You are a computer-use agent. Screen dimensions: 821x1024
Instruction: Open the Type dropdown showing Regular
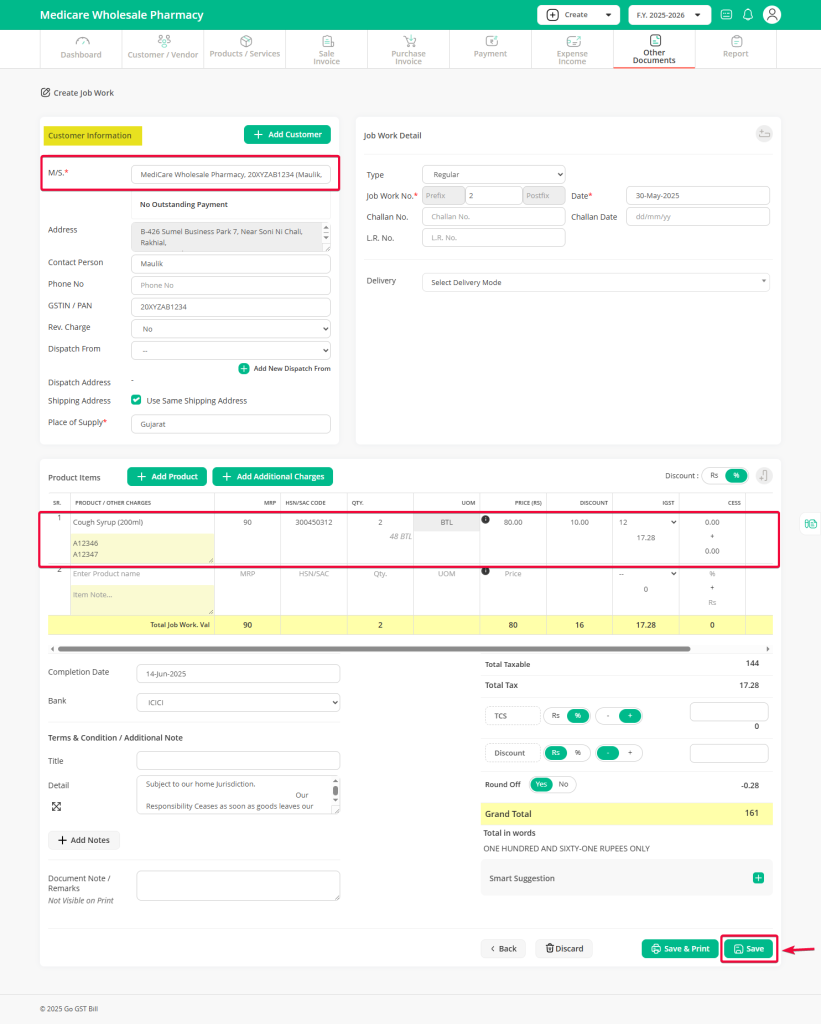pyautogui.click(x=493, y=174)
